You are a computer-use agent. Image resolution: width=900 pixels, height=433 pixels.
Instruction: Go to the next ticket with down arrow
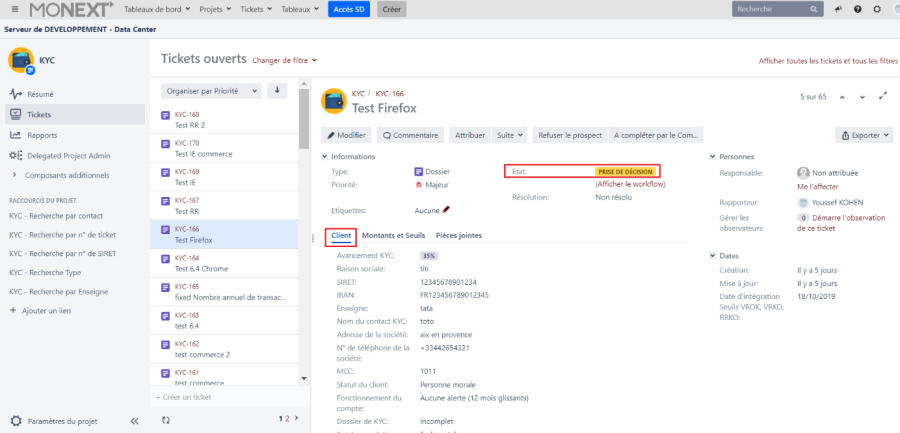point(861,97)
